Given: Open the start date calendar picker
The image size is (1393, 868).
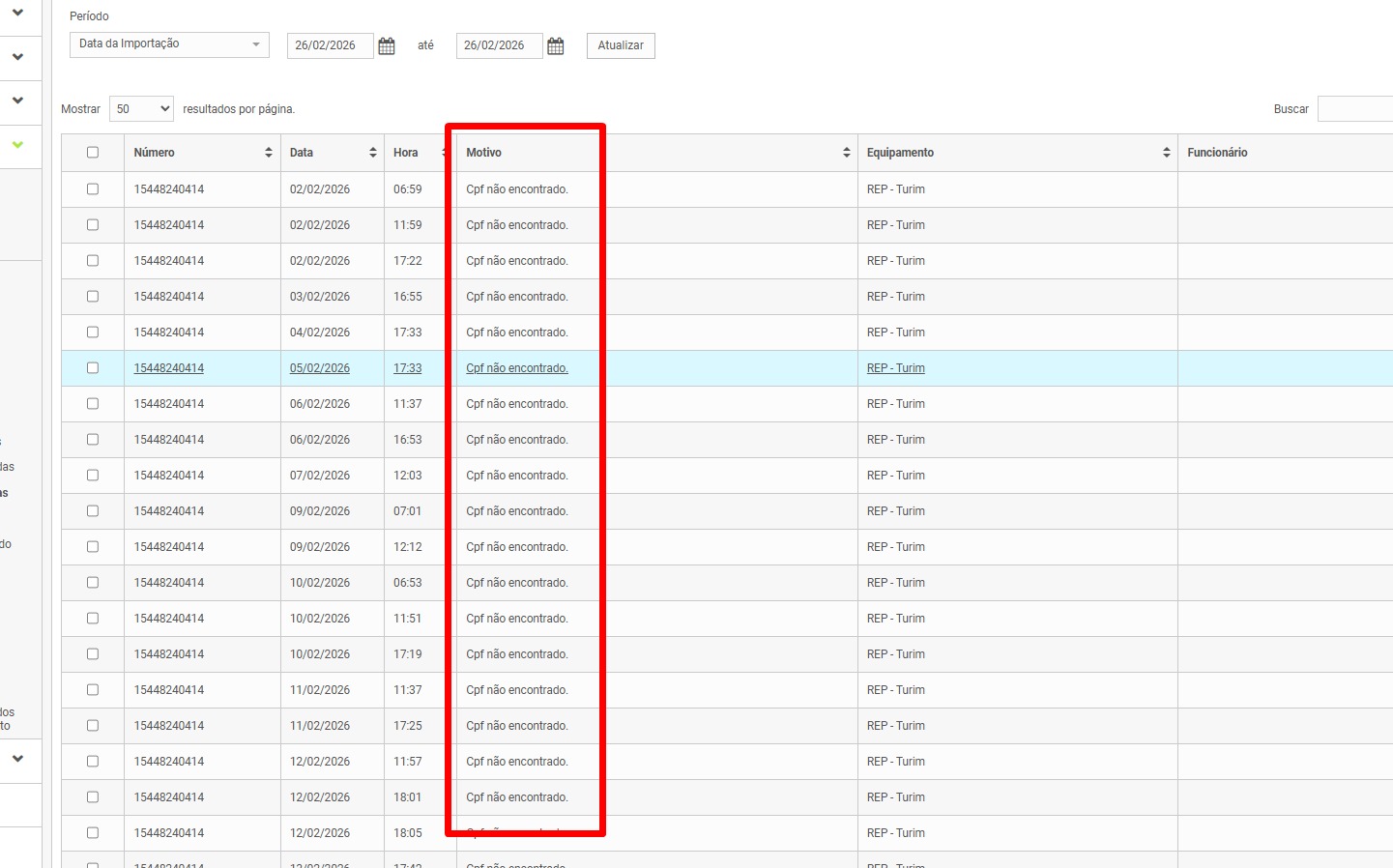Looking at the screenshot, I should 387,46.
